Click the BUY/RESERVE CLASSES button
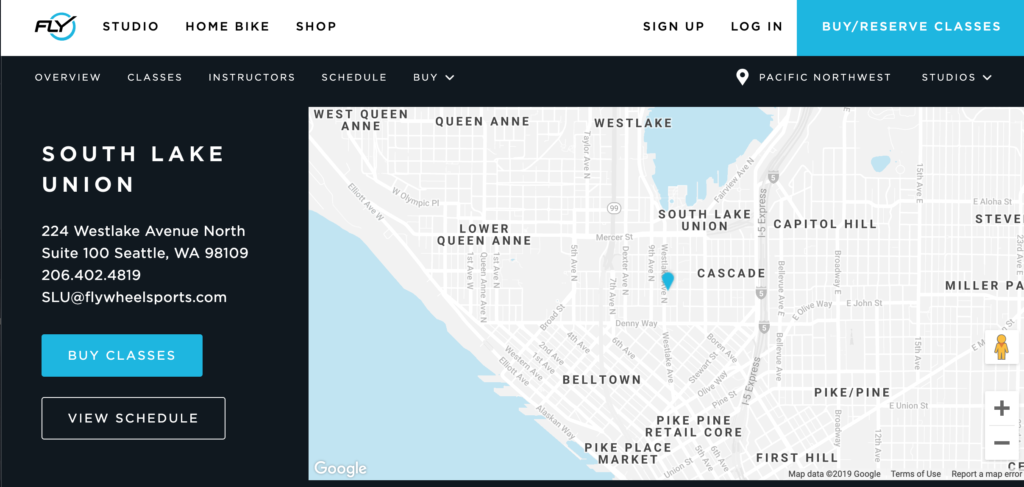This screenshot has width=1024, height=487. [910, 27]
